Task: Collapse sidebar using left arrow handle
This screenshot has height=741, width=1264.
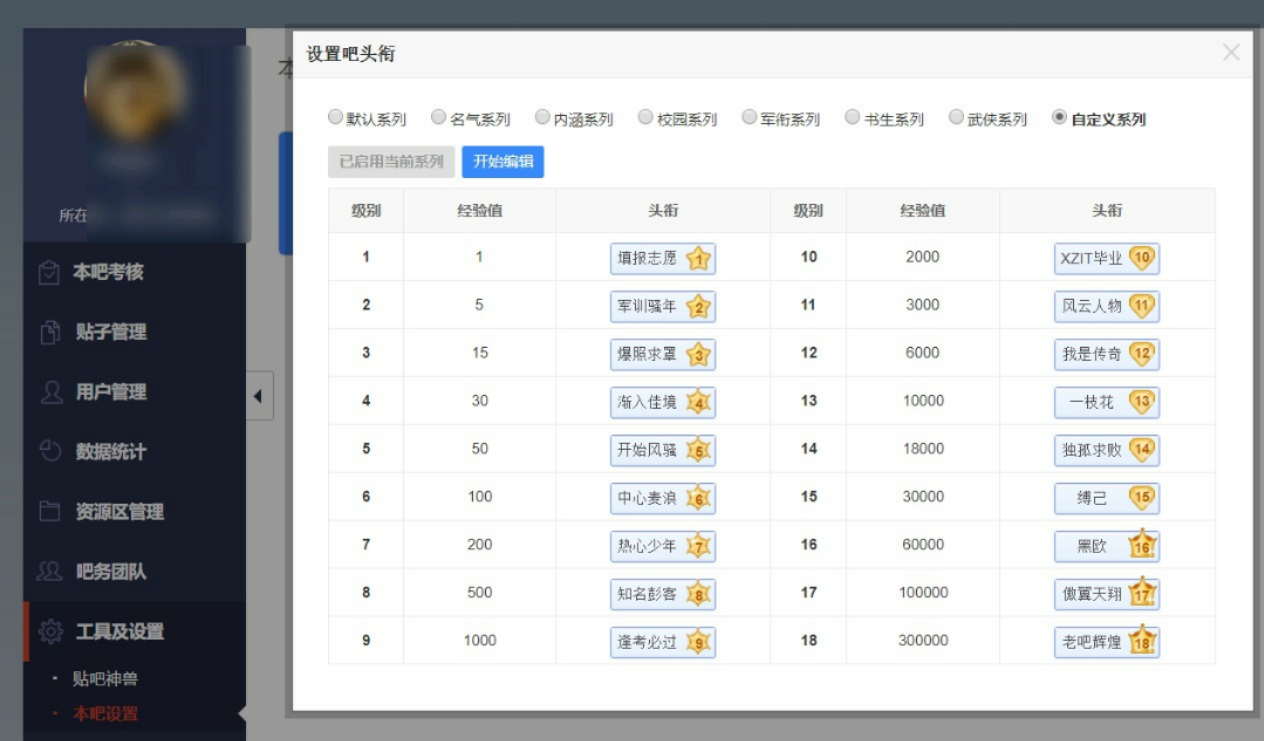Action: pos(258,396)
